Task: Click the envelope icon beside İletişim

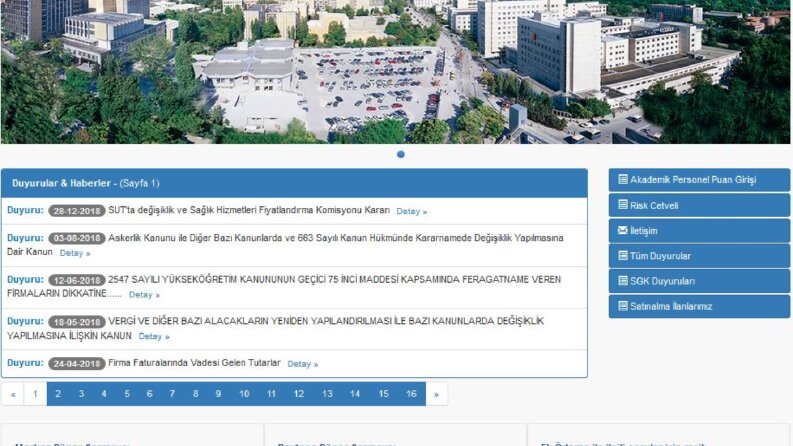Action: pos(623,230)
